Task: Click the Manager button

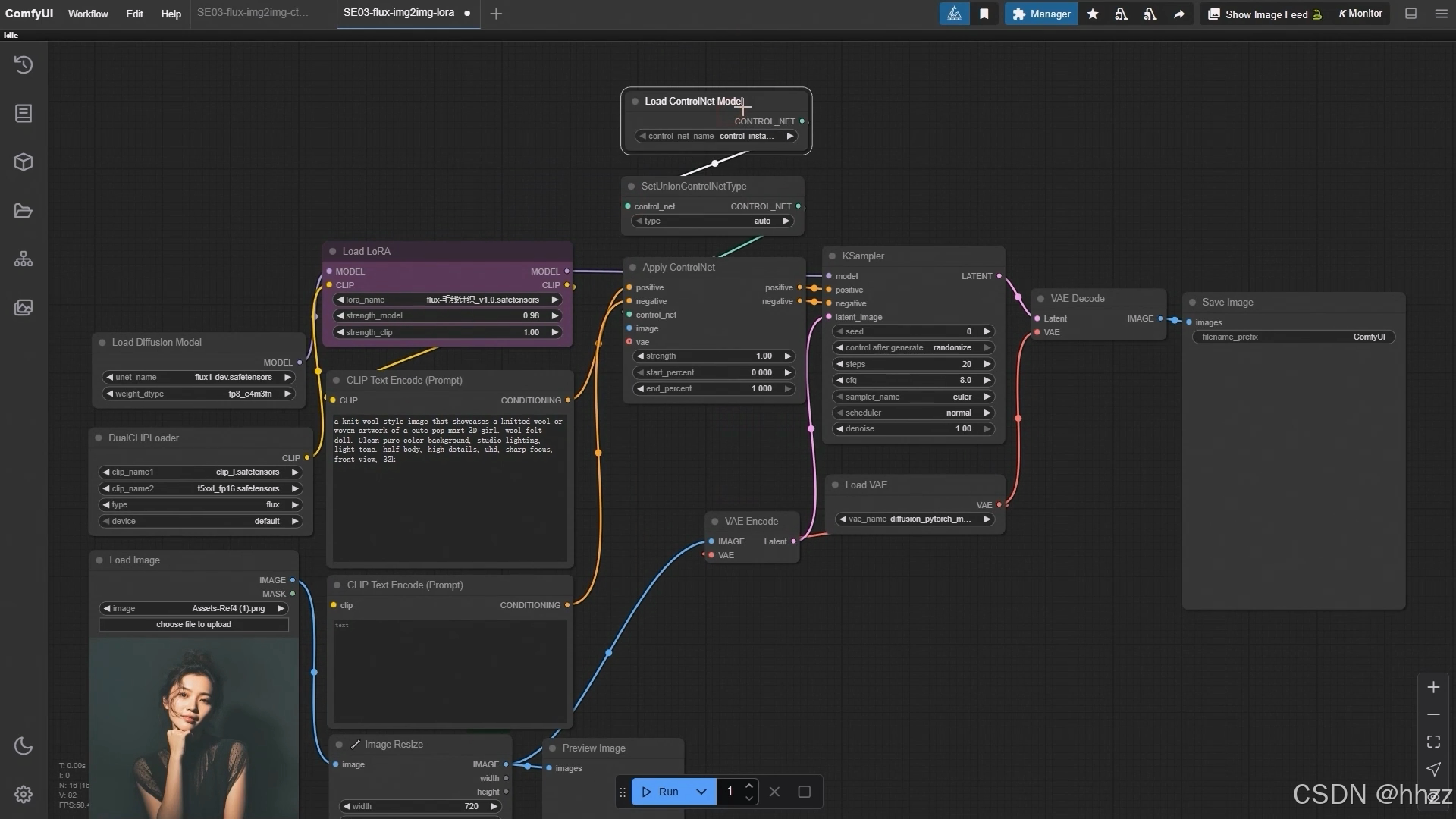Action: (1041, 14)
